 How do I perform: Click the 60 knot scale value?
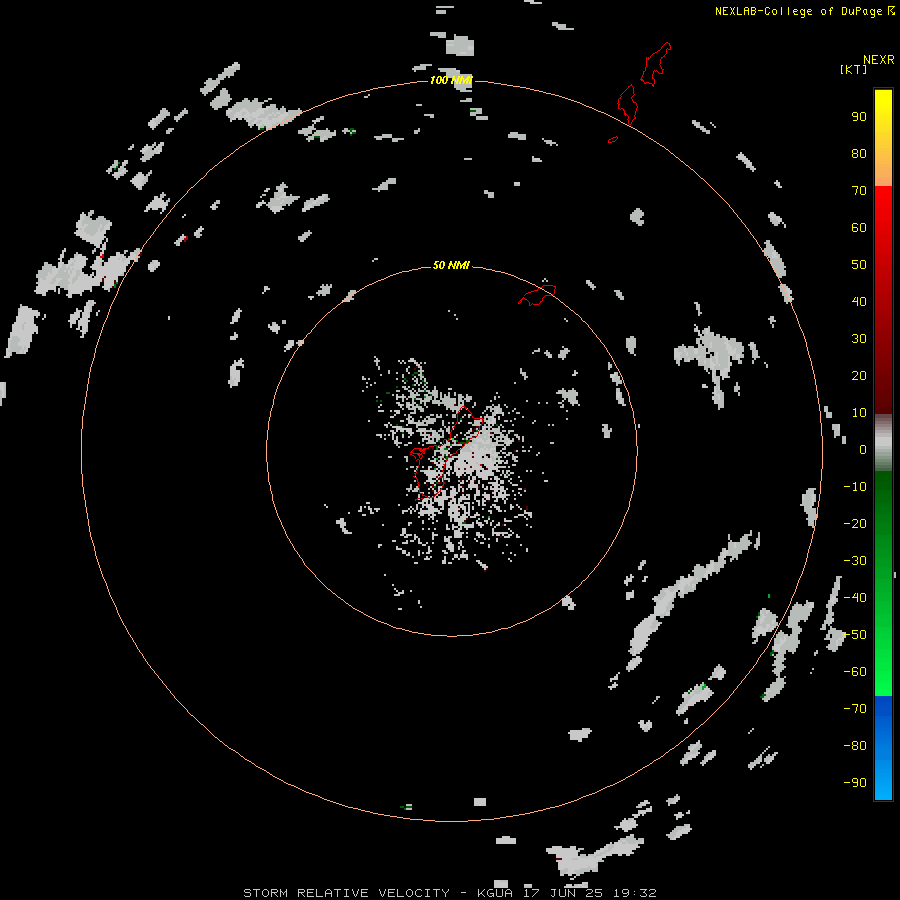coord(859,228)
